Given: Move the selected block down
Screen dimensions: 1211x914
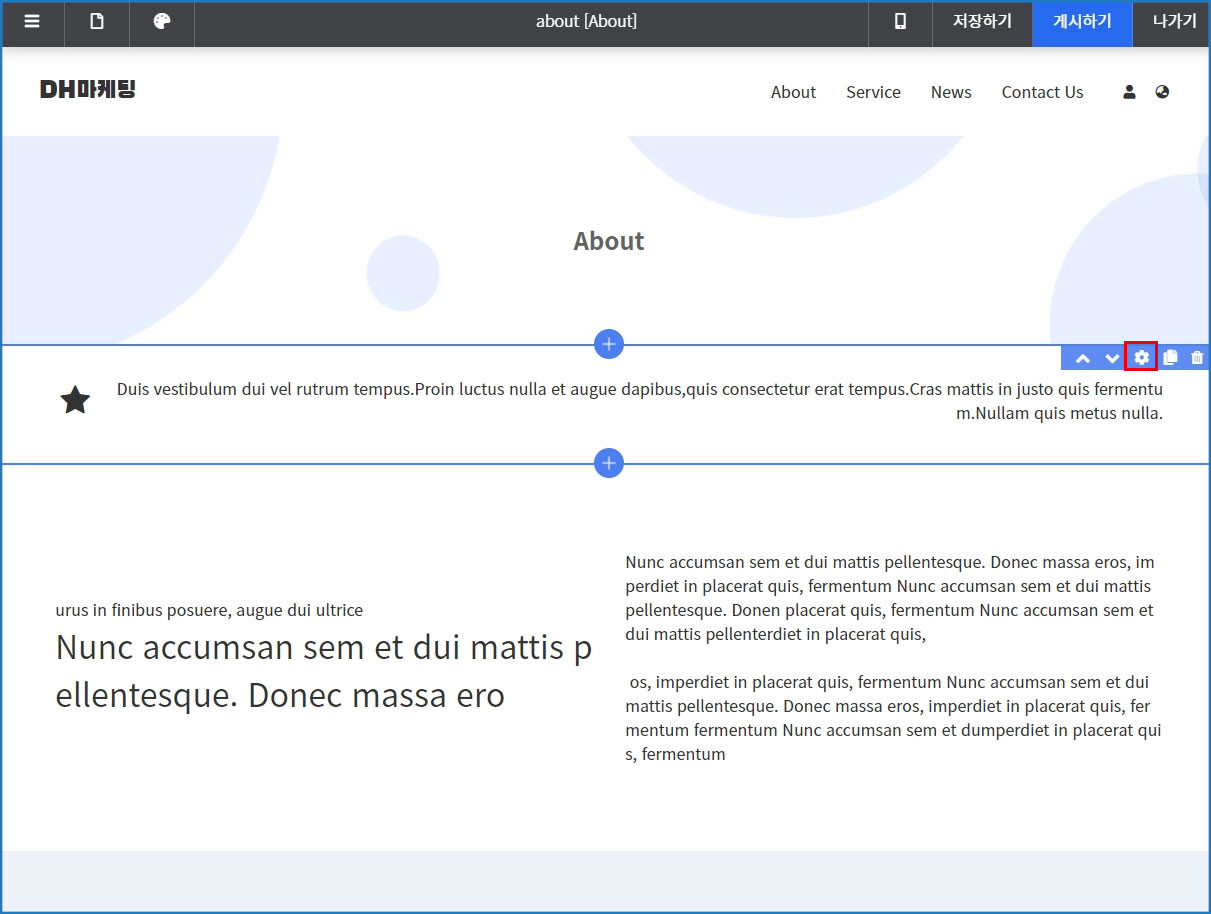Looking at the screenshot, I should (x=1112, y=358).
